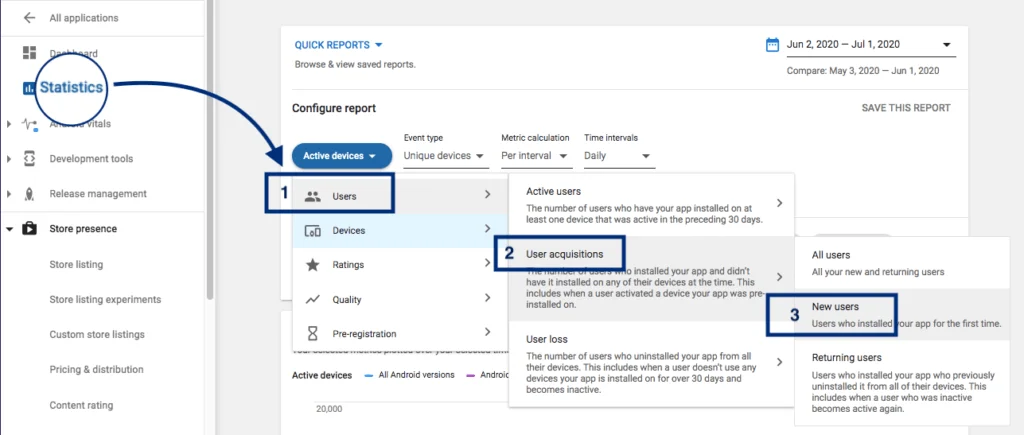Open Pricing & distribution in the sidebar

click(x=96, y=369)
